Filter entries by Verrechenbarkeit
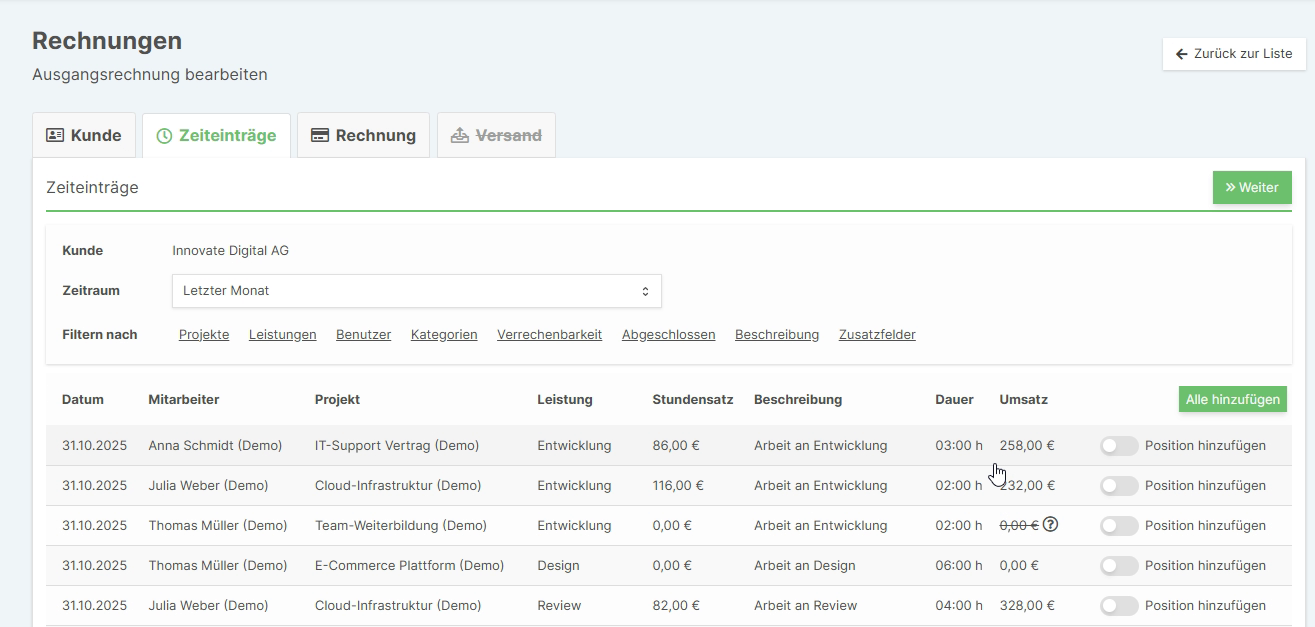 pos(549,335)
